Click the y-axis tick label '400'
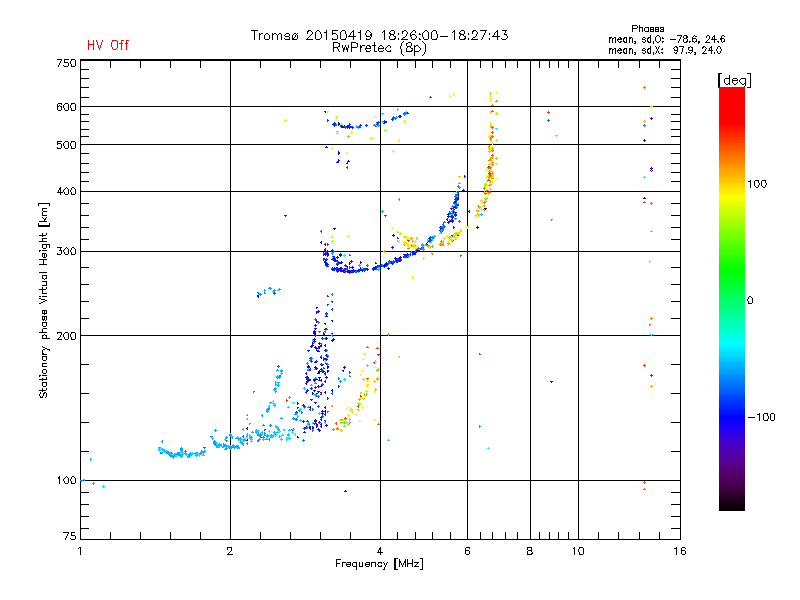800x600 pixels. (66, 191)
